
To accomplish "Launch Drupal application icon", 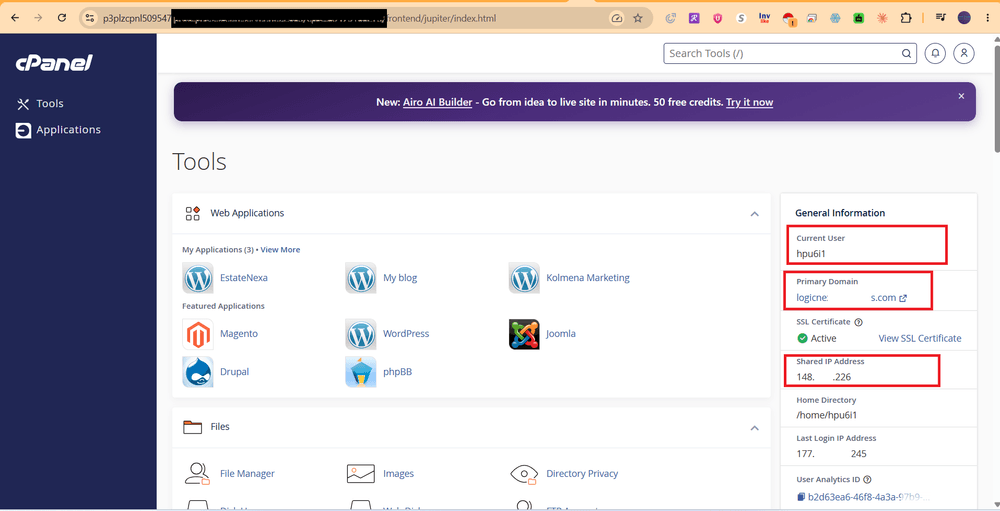I will click(x=198, y=372).
